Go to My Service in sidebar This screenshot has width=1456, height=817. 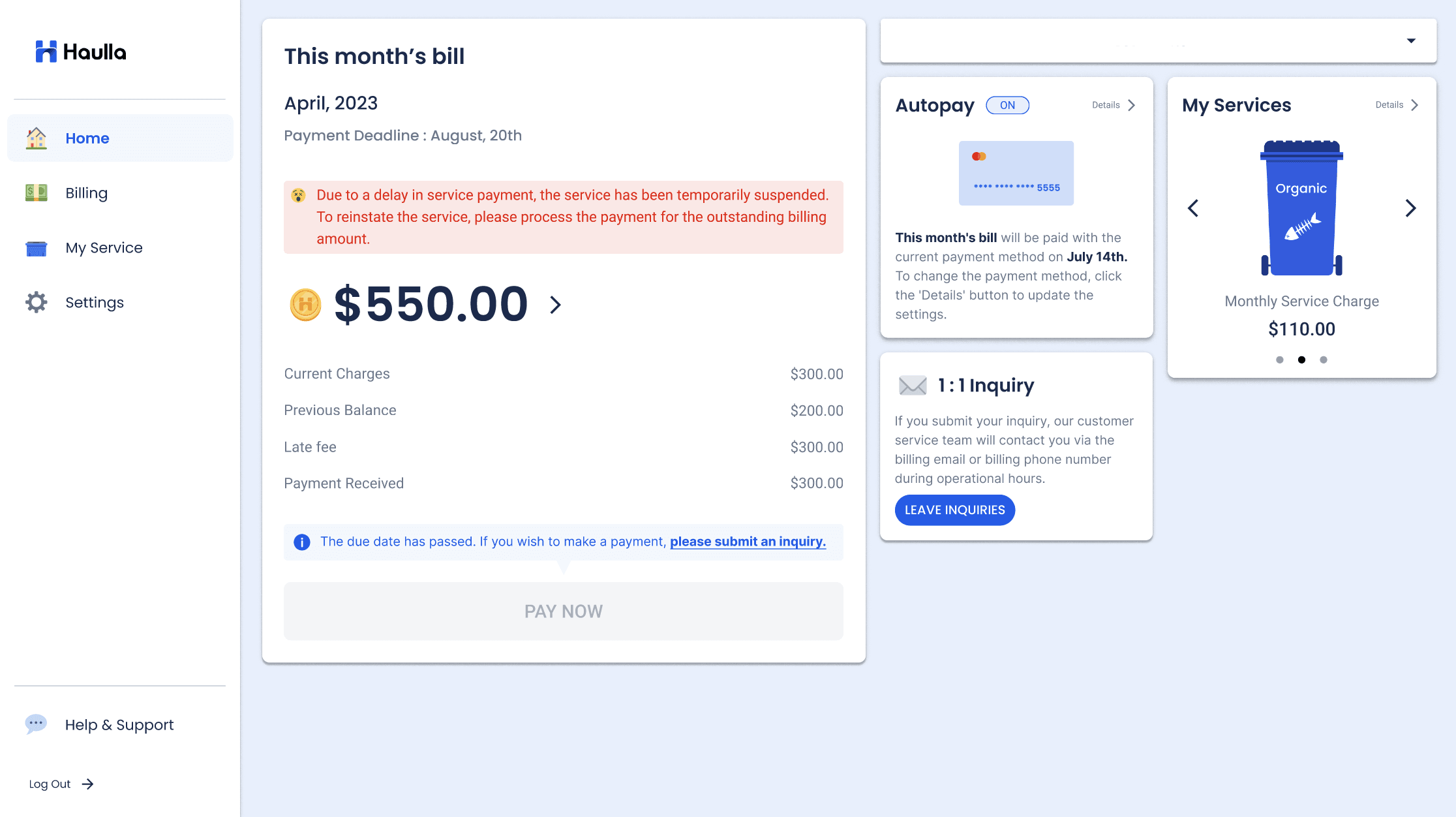tap(104, 248)
